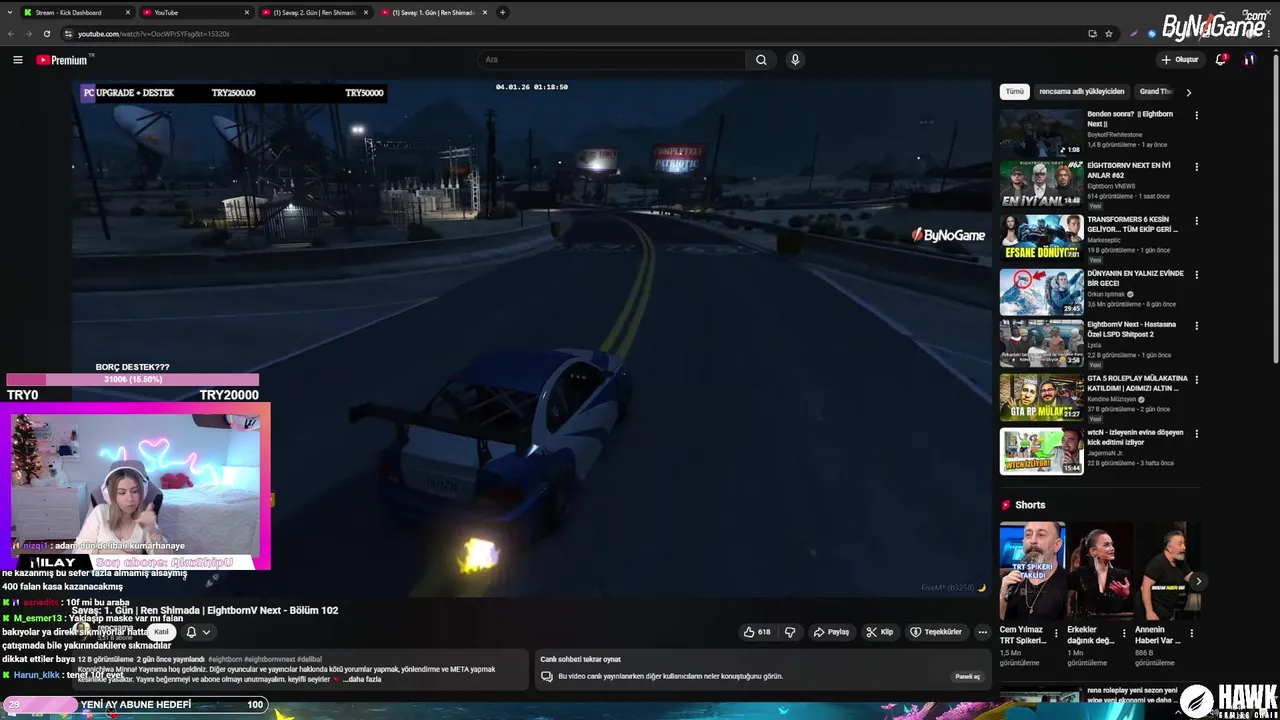Click the blue extension icon in toolbar
Image resolution: width=1280 pixels, height=720 pixels.
coord(1152,34)
